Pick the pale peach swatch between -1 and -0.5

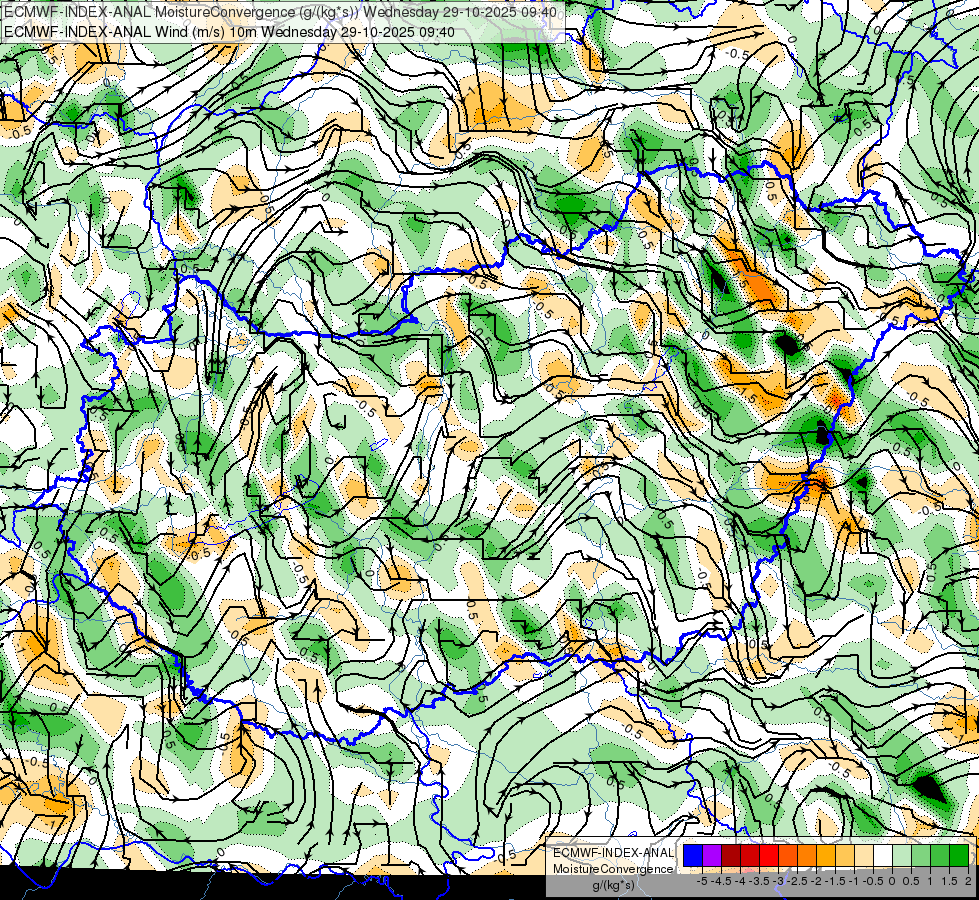[x=864, y=856]
